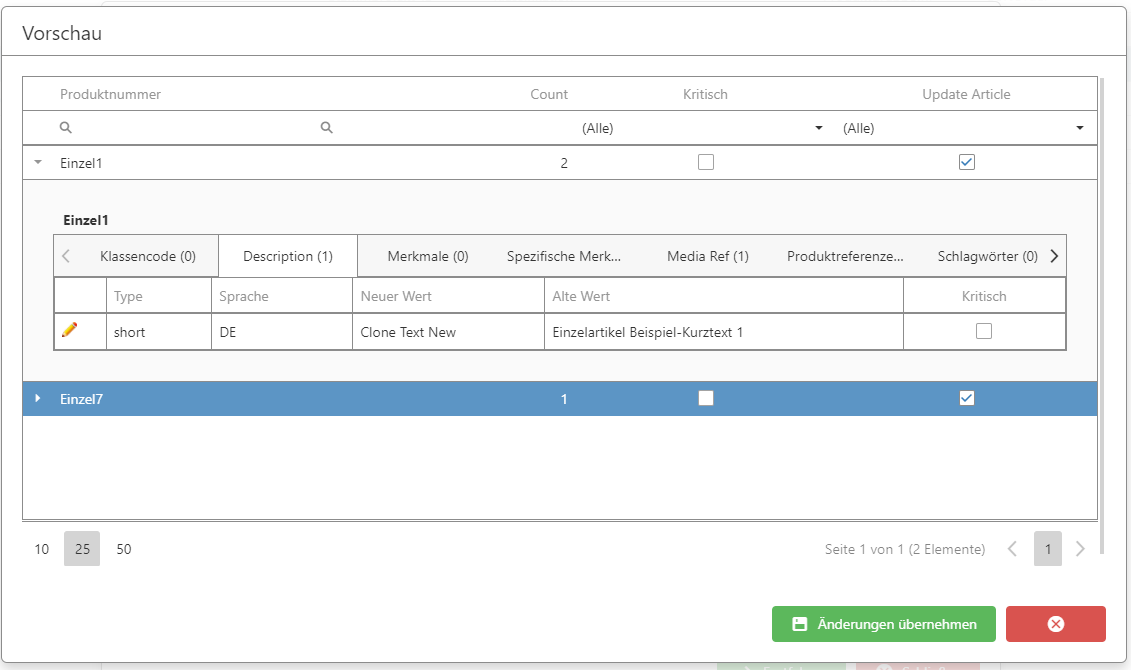The width and height of the screenshot is (1131, 670).
Task: Set page size to 25
Action: click(82, 549)
